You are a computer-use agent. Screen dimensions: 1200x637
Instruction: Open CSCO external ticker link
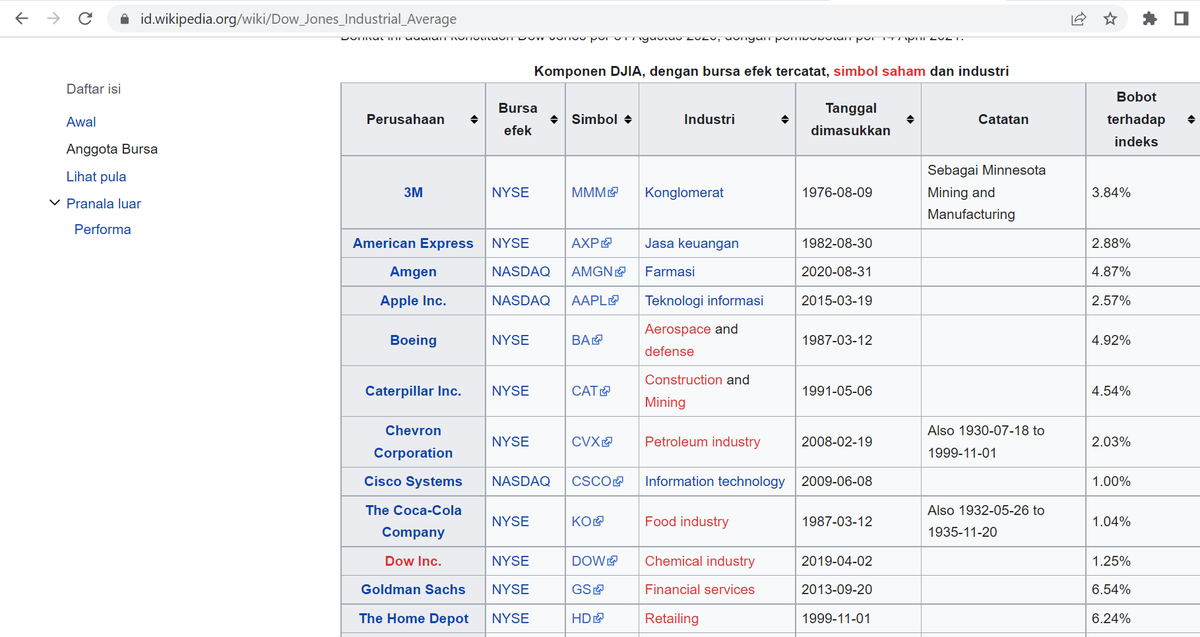[597, 482]
